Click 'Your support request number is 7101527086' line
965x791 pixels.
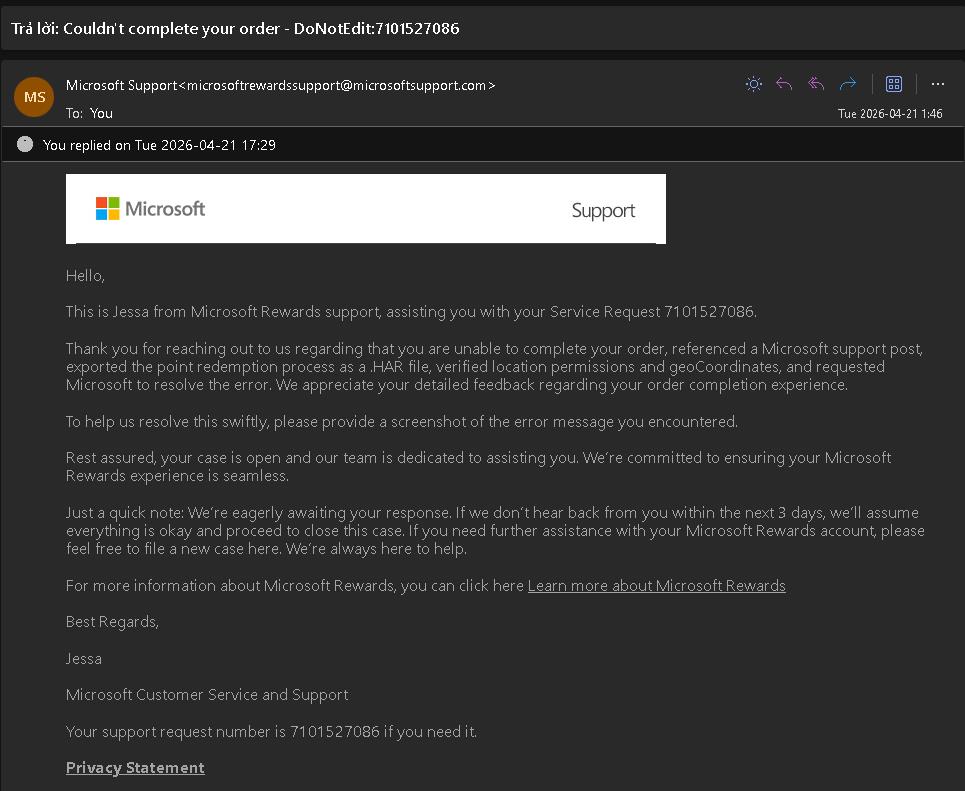point(271,731)
